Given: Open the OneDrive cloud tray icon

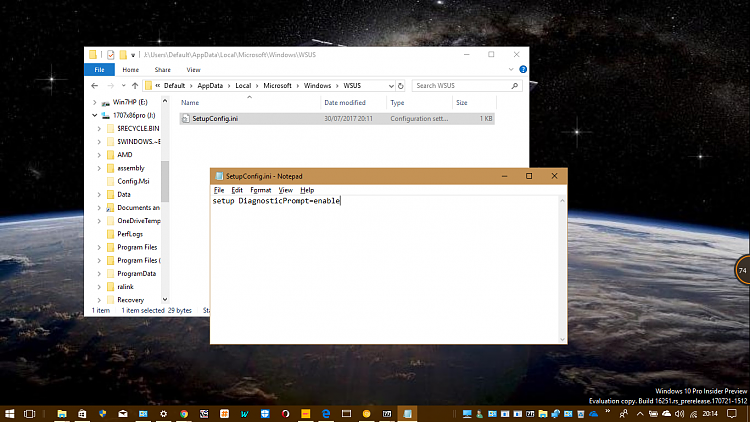Looking at the screenshot, I should [666, 413].
